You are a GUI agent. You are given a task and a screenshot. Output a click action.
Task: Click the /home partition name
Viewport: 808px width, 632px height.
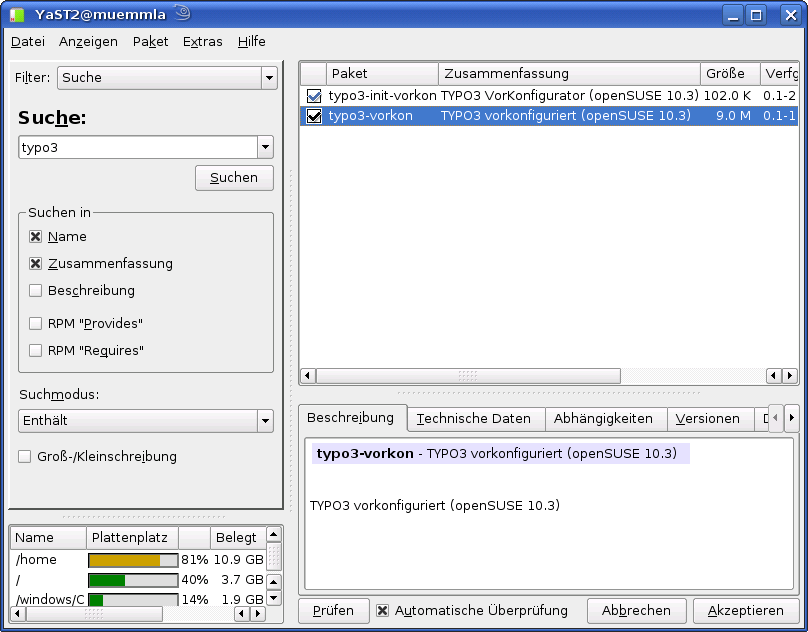(36, 560)
